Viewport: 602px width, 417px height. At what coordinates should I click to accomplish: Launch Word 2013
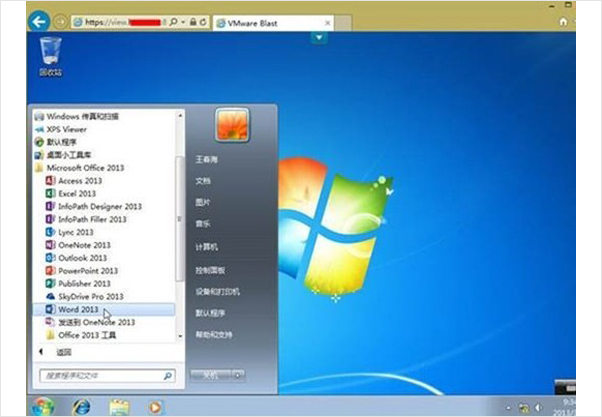click(x=104, y=309)
